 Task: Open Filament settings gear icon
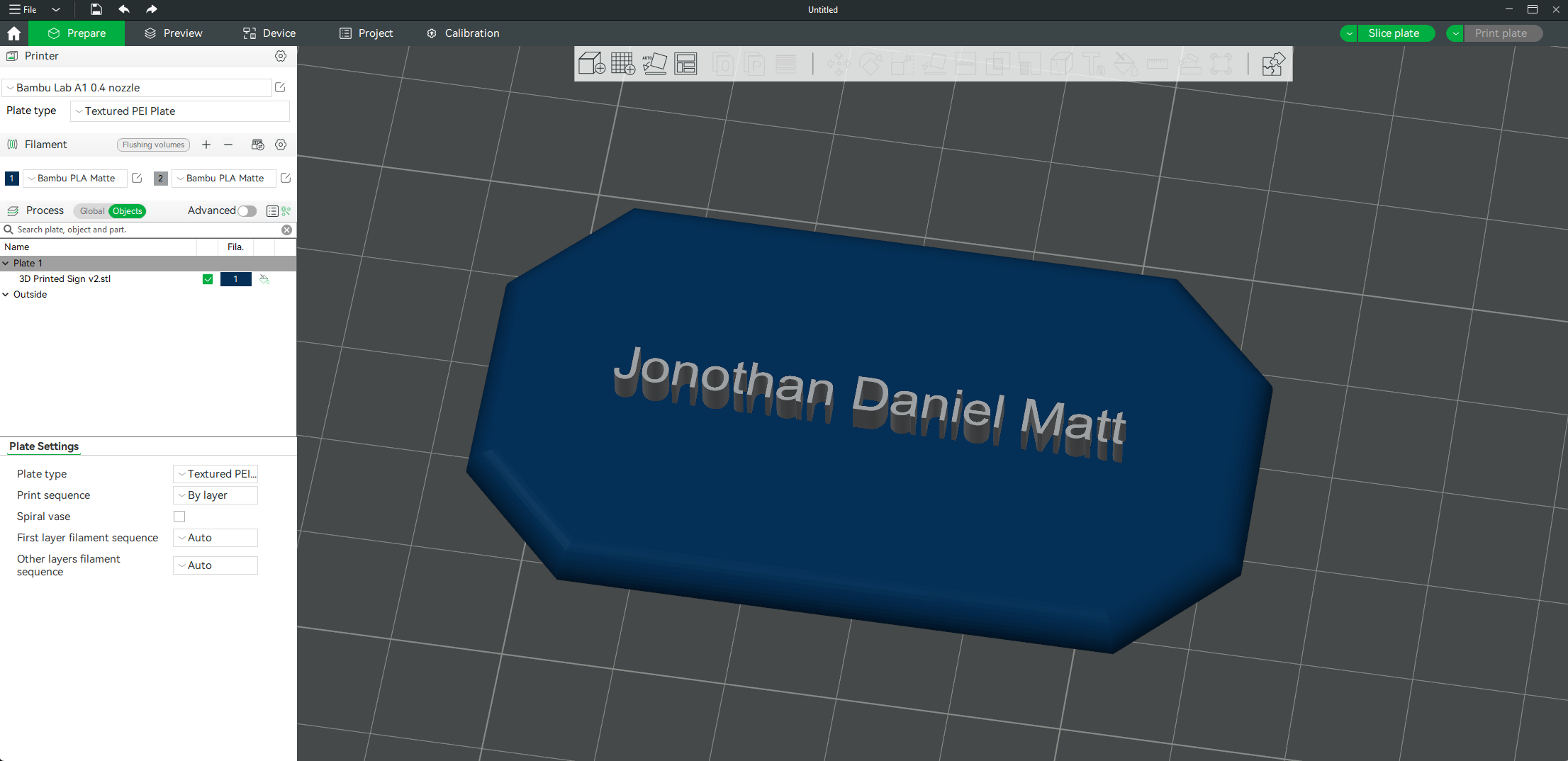point(281,145)
